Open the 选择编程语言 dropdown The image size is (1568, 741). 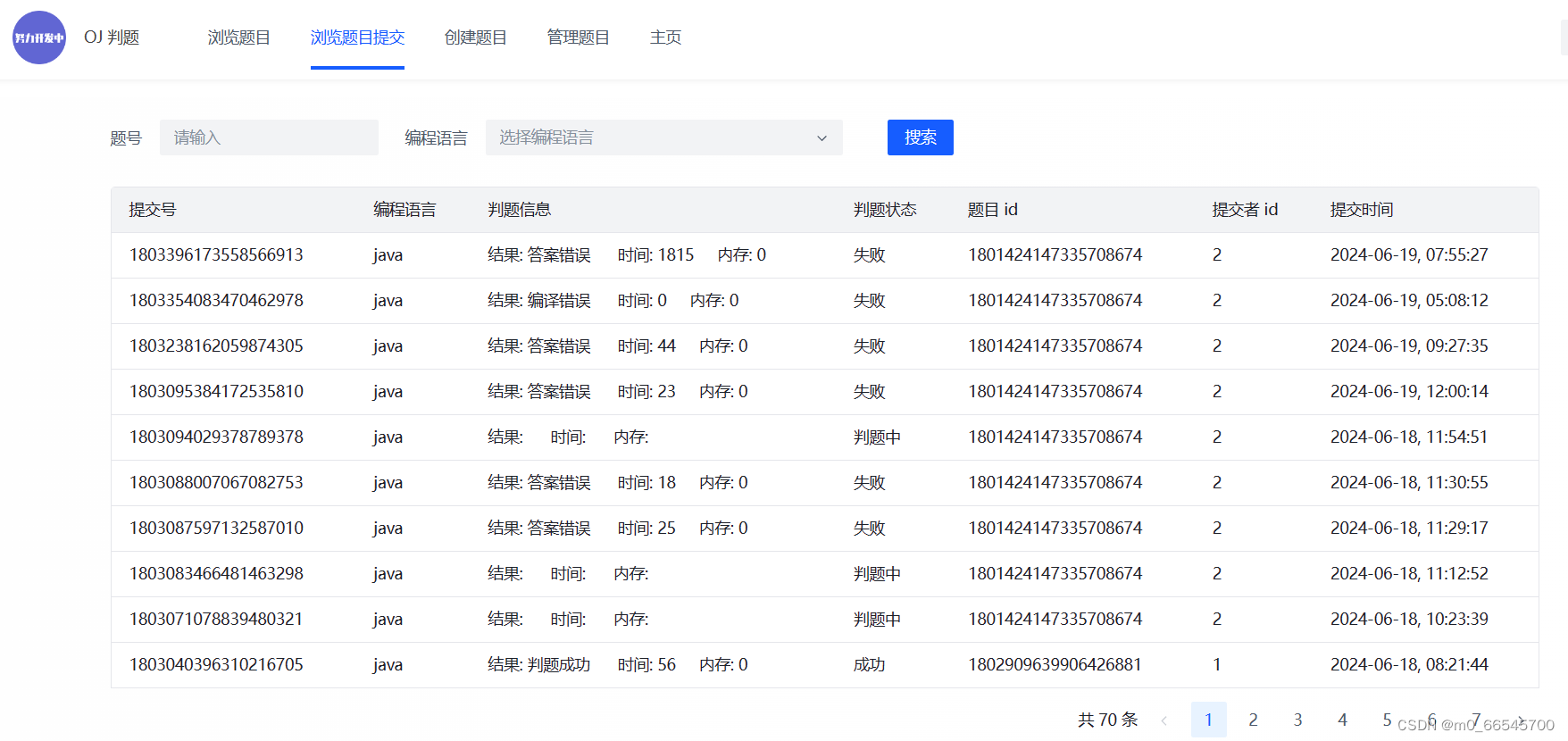[663, 137]
